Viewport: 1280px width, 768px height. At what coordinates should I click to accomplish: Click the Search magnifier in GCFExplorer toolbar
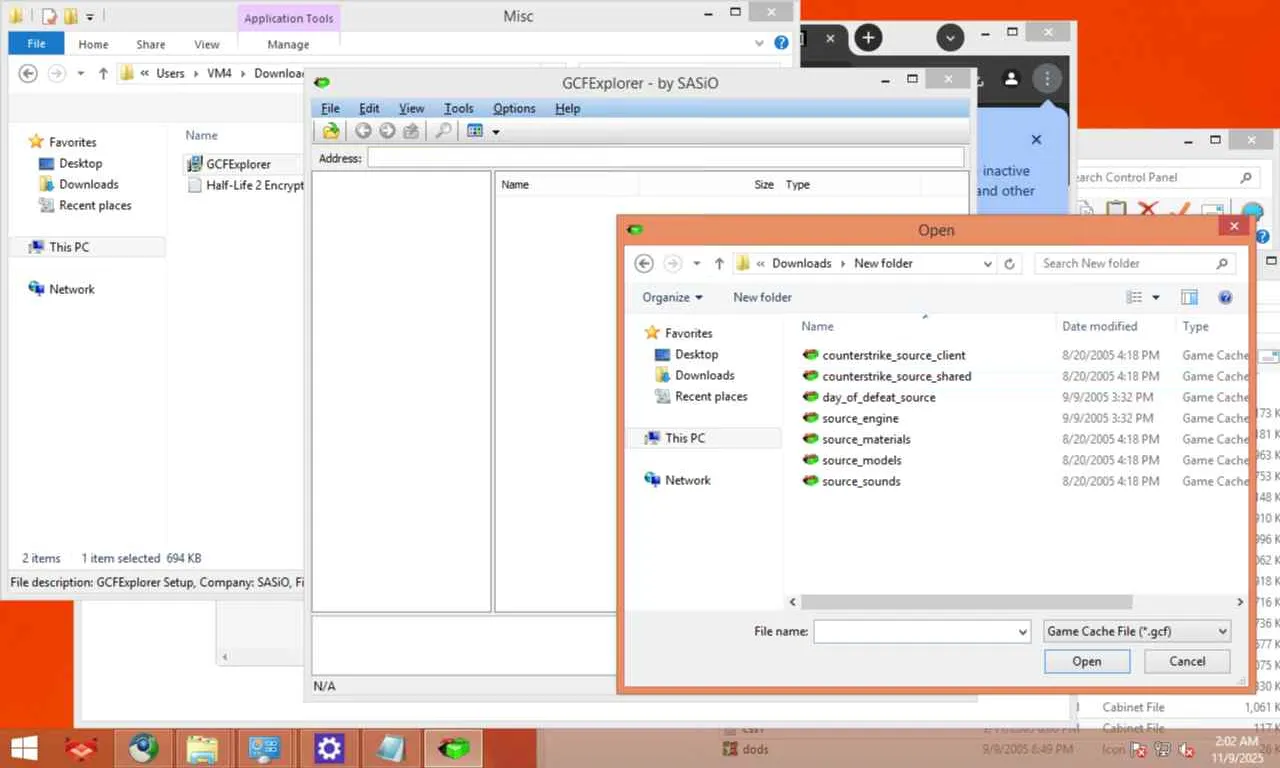[x=442, y=131]
